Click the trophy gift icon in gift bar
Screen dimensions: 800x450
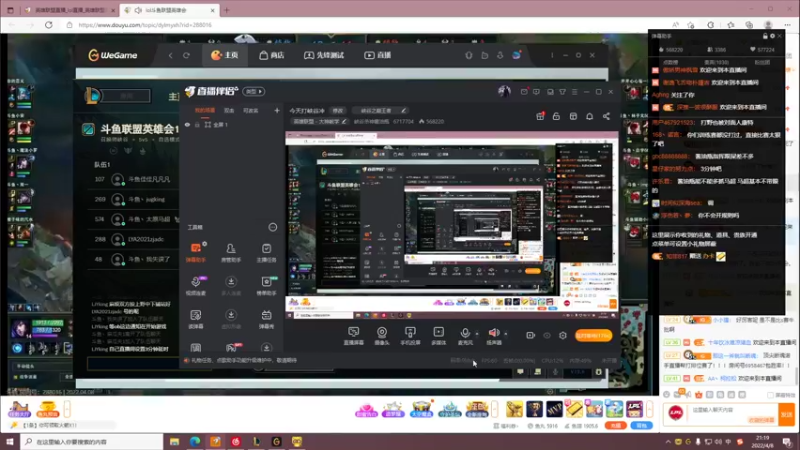tap(534, 409)
